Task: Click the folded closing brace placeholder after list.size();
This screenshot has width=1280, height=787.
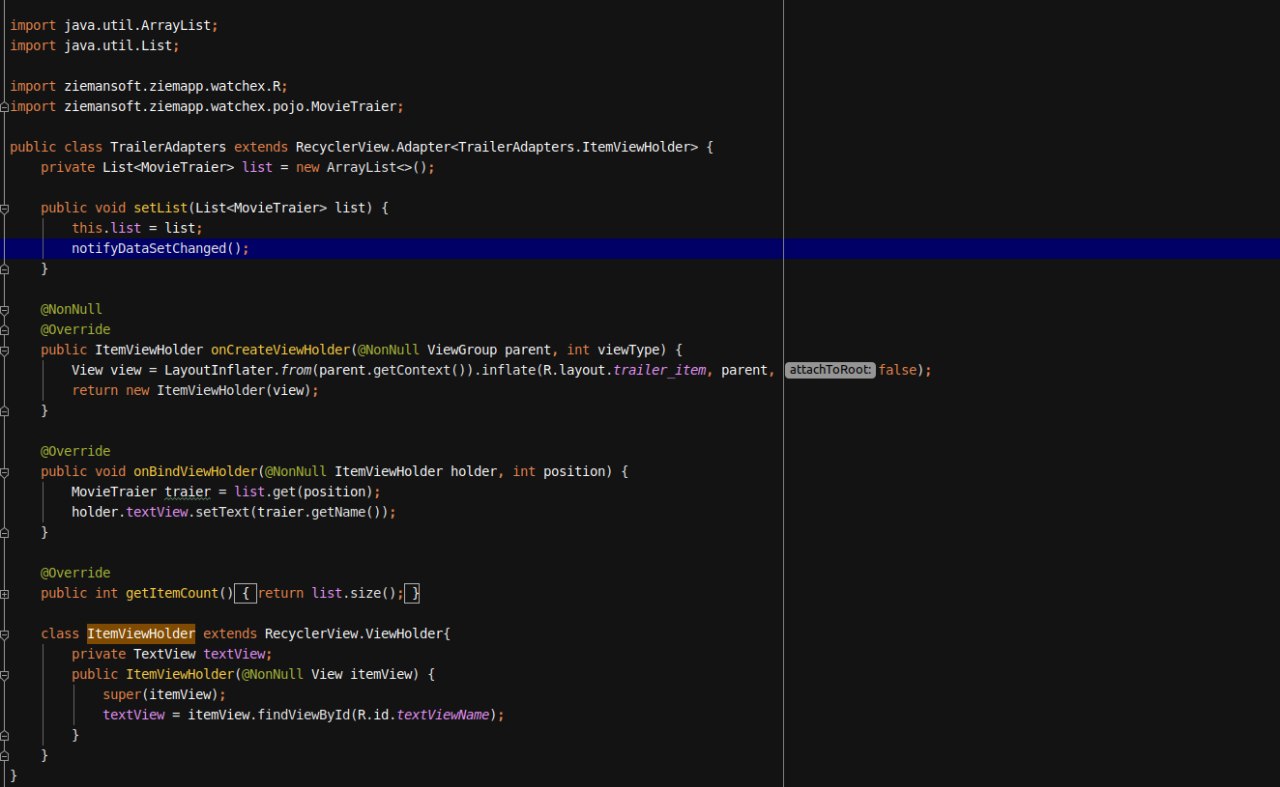Action: click(x=414, y=593)
